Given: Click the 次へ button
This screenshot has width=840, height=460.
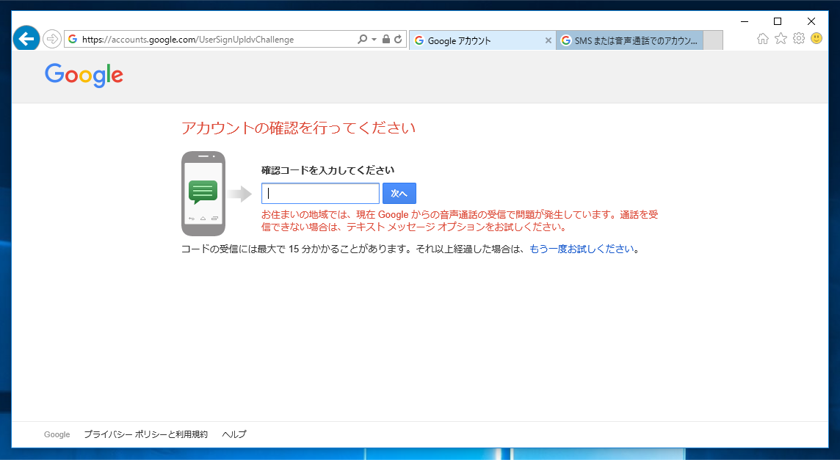Looking at the screenshot, I should 399,193.
